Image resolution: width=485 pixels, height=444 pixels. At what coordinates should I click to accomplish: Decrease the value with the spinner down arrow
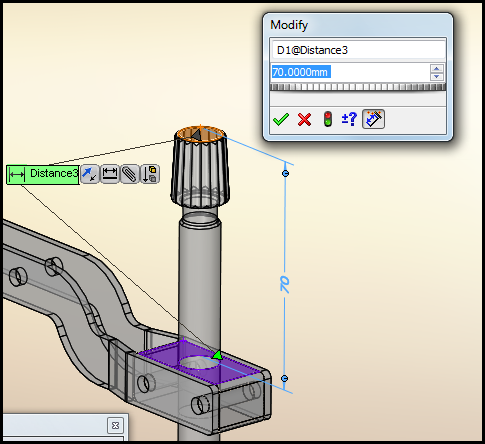point(437,76)
